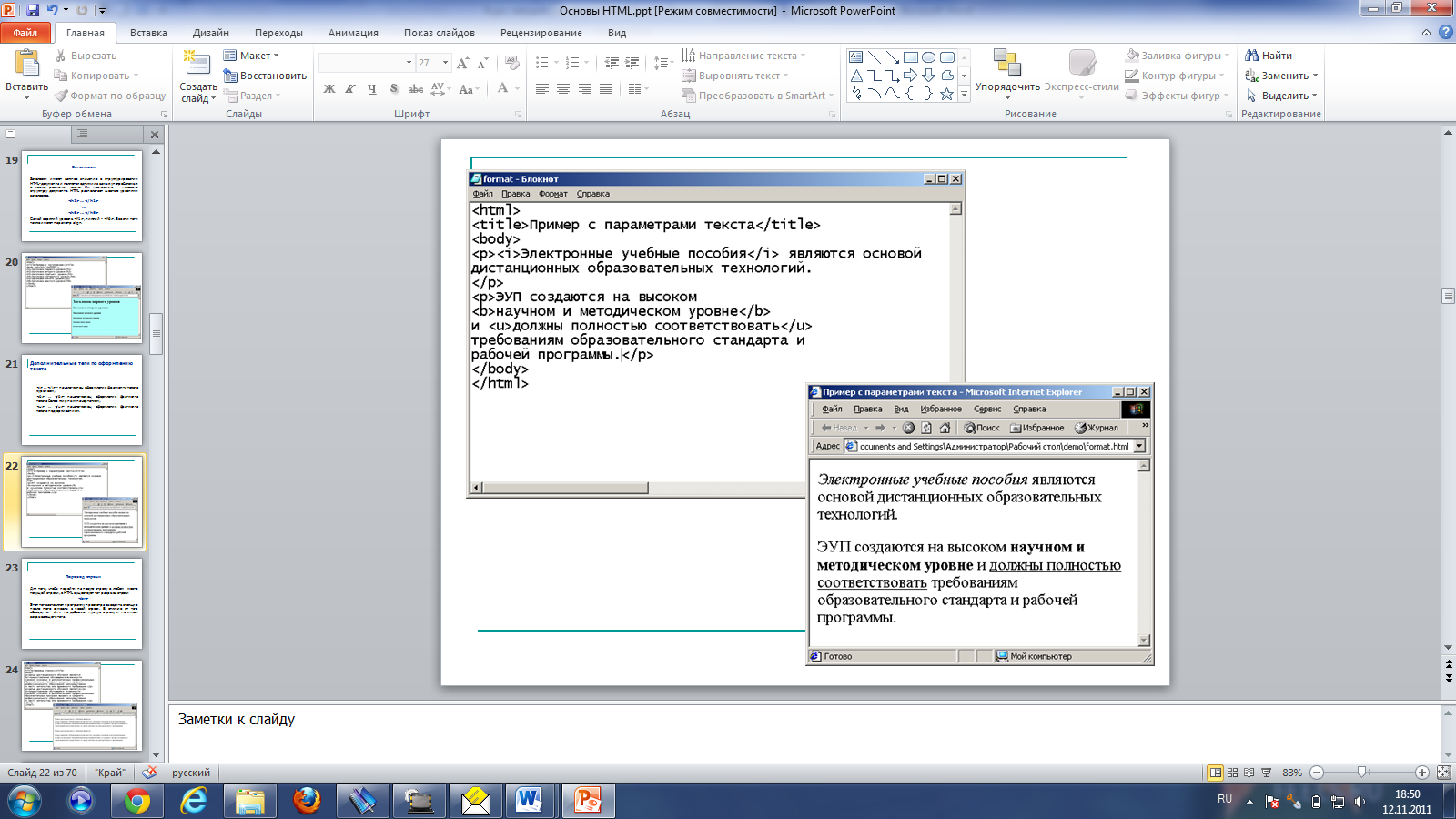The height and width of the screenshot is (819, 1456).
Task: Open PowerPoint Help question mark icon
Action: (1445, 32)
